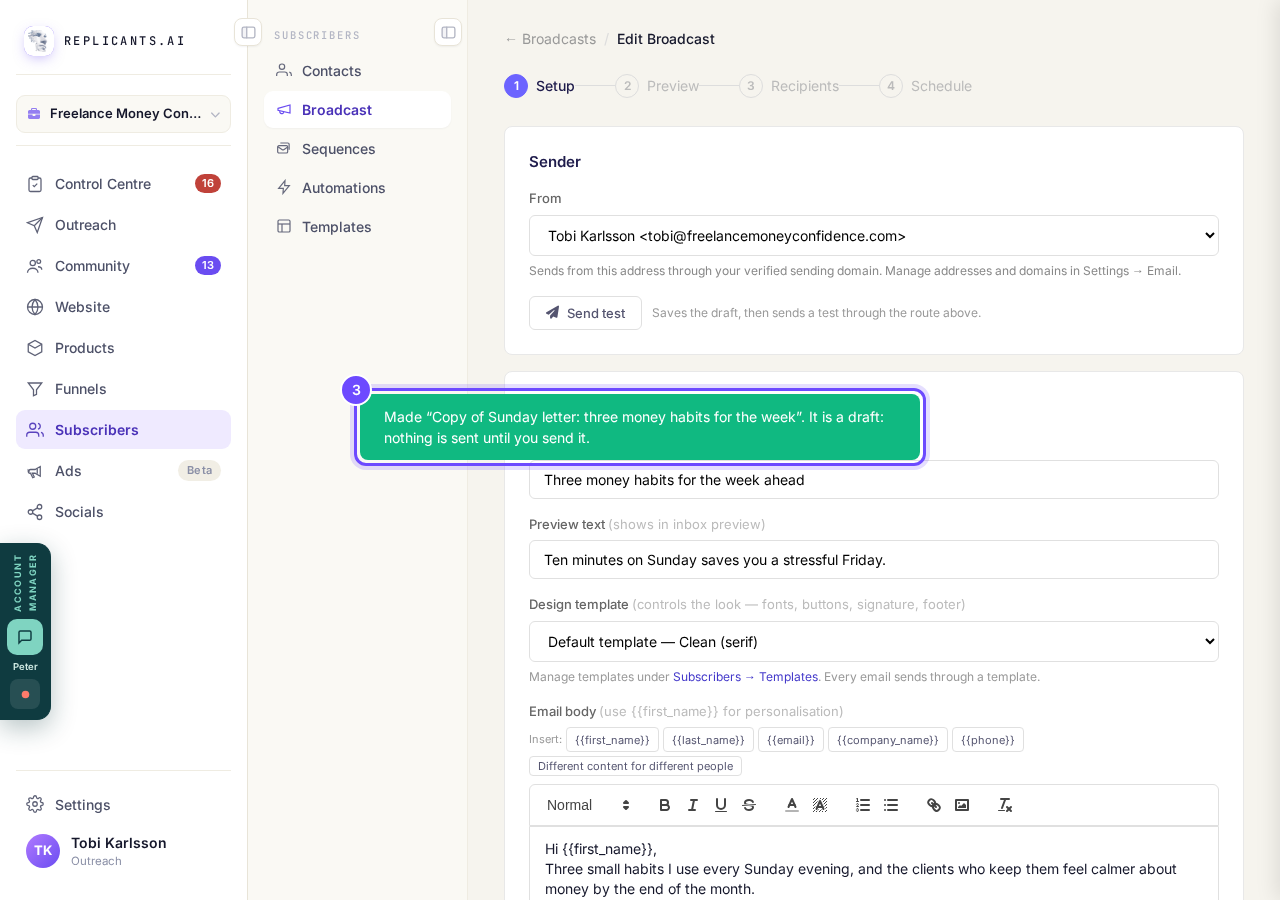Viewport: 1280px width, 900px height.
Task: Open the Design template dropdown
Action: pyautogui.click(x=874, y=642)
